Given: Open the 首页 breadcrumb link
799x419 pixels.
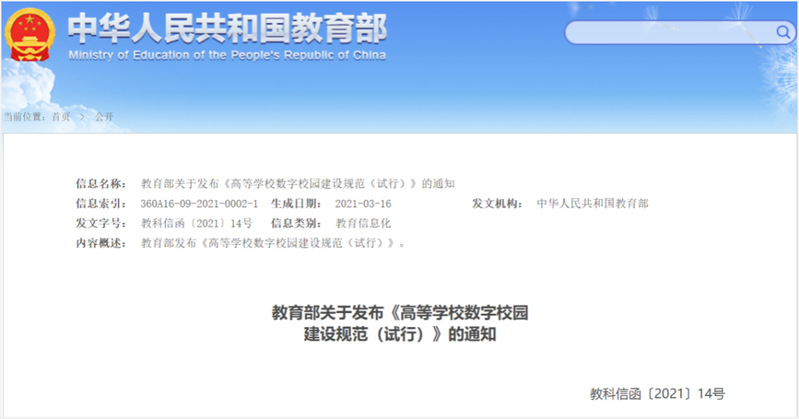Looking at the screenshot, I should click(x=60, y=117).
